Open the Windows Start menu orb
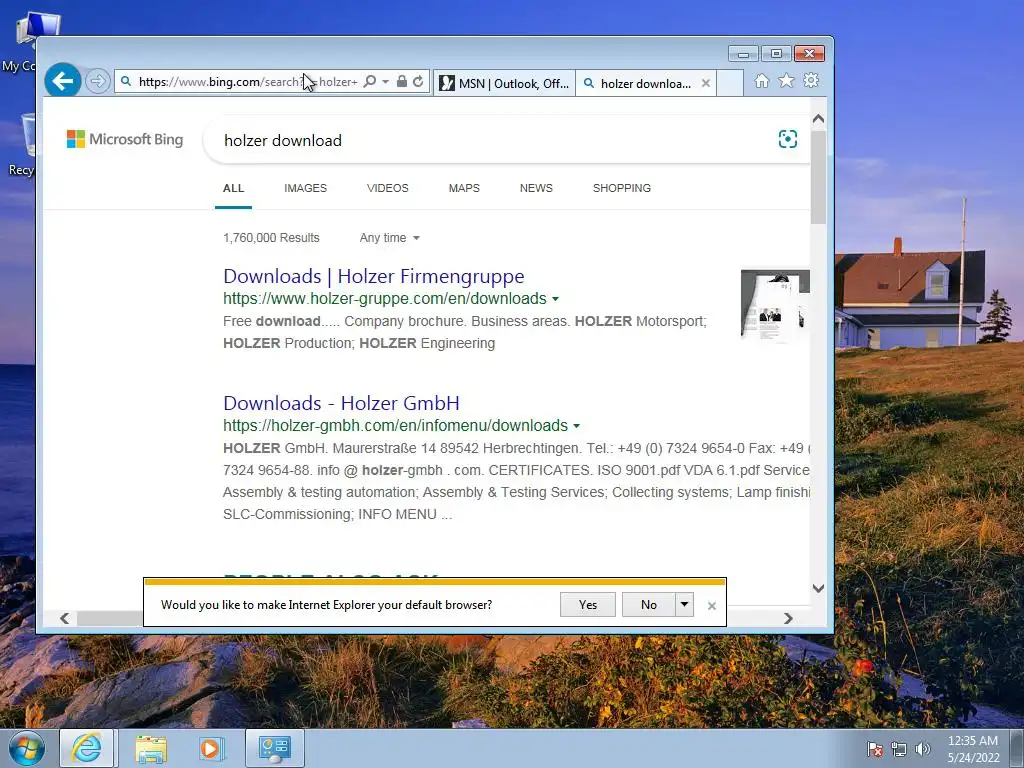The width and height of the screenshot is (1024, 768). (x=27, y=748)
